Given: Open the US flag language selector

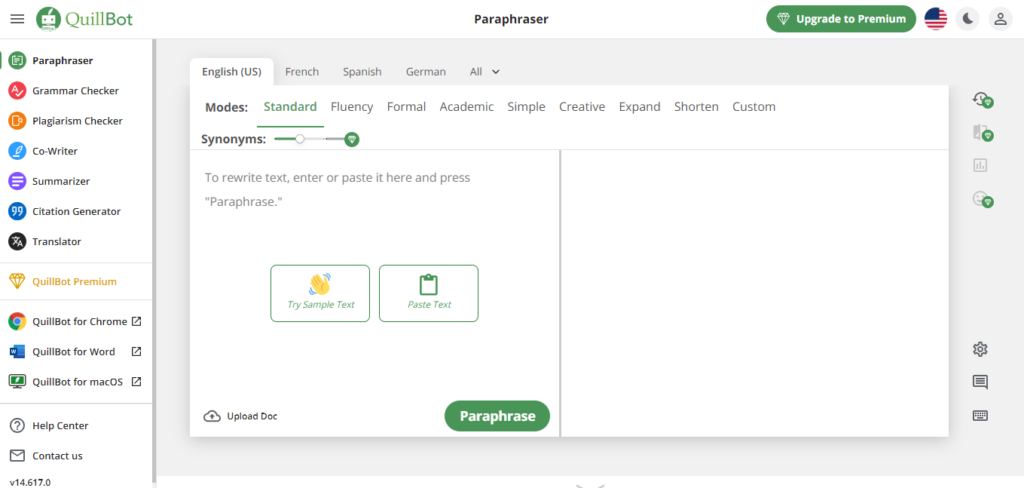Looking at the screenshot, I should (935, 19).
